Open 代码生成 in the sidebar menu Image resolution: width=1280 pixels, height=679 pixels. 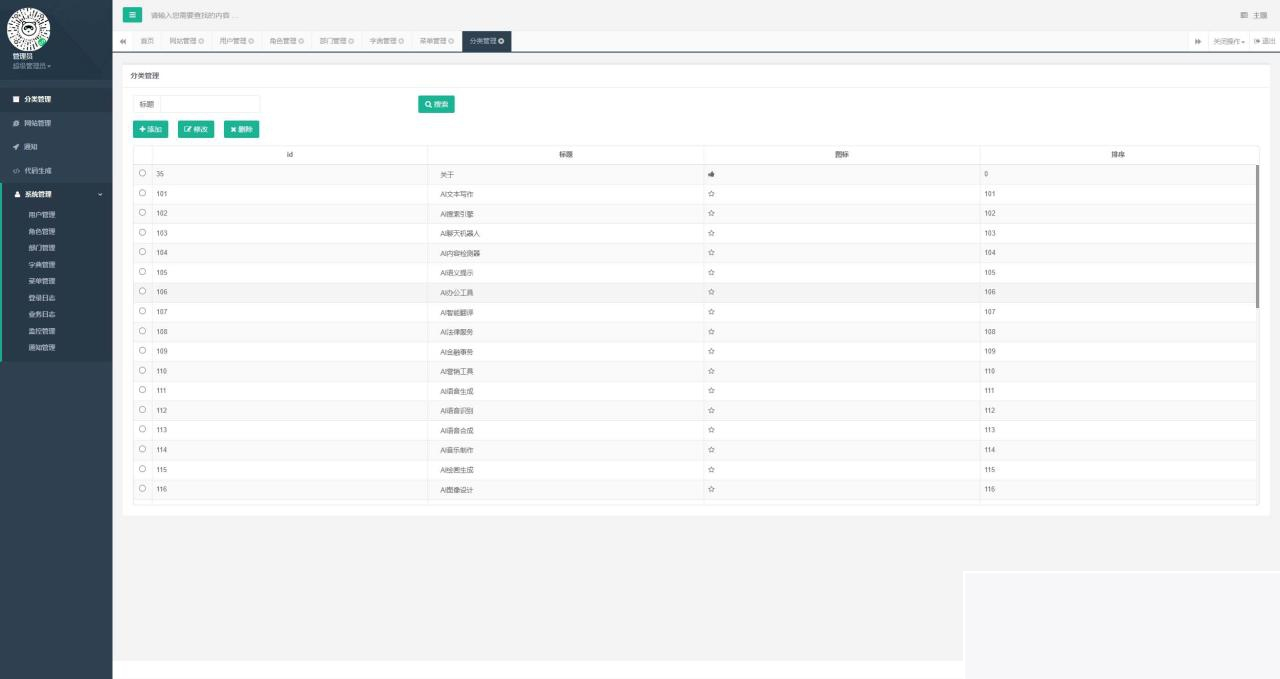(38, 170)
